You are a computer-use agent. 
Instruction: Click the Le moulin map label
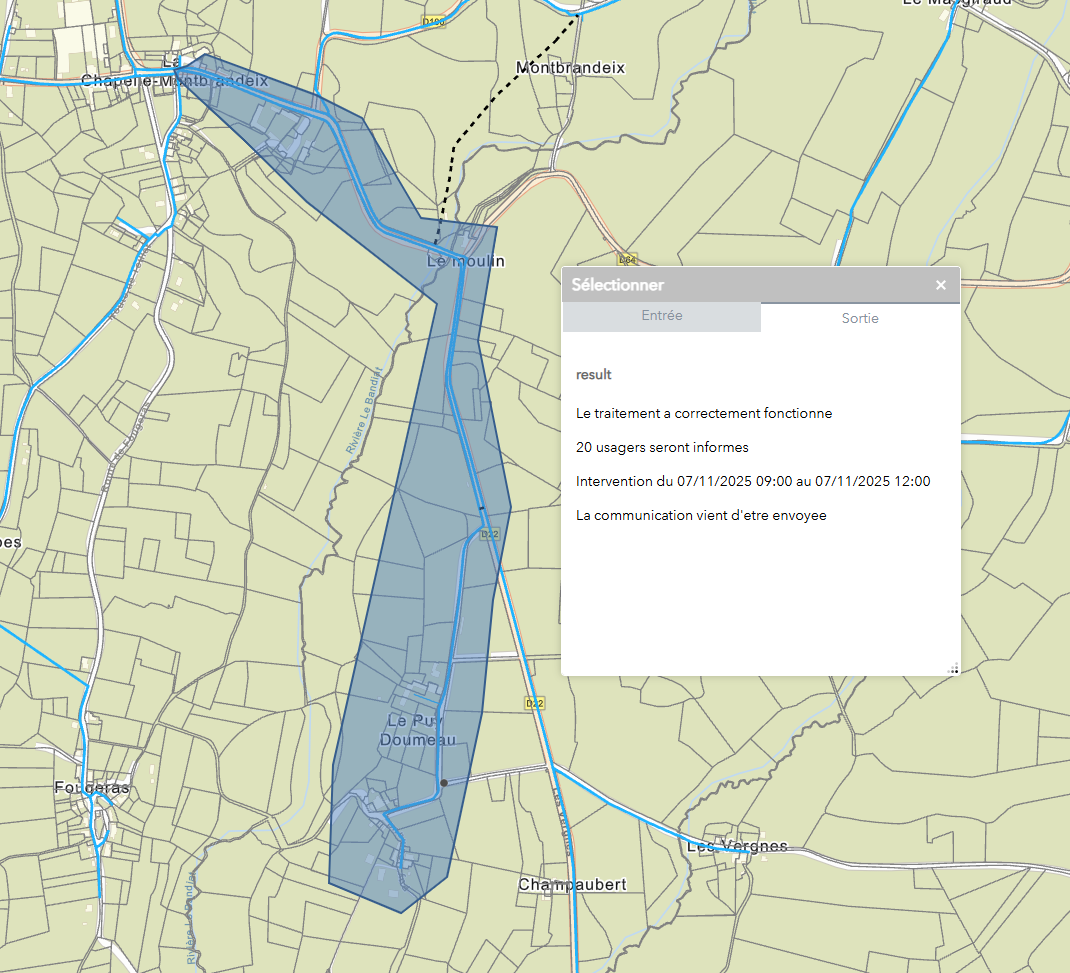coord(465,262)
